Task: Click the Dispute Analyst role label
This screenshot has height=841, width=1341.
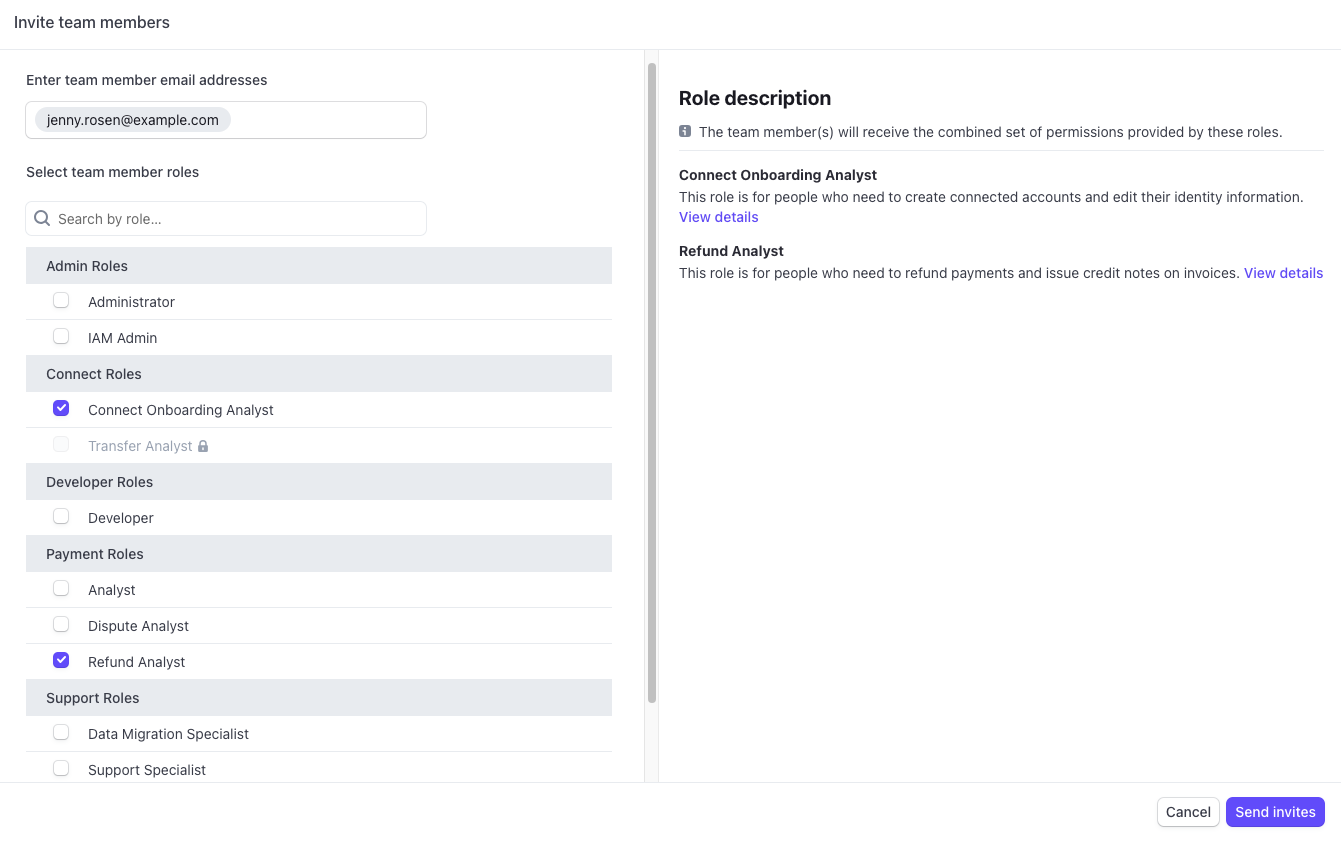Action: coord(138,626)
